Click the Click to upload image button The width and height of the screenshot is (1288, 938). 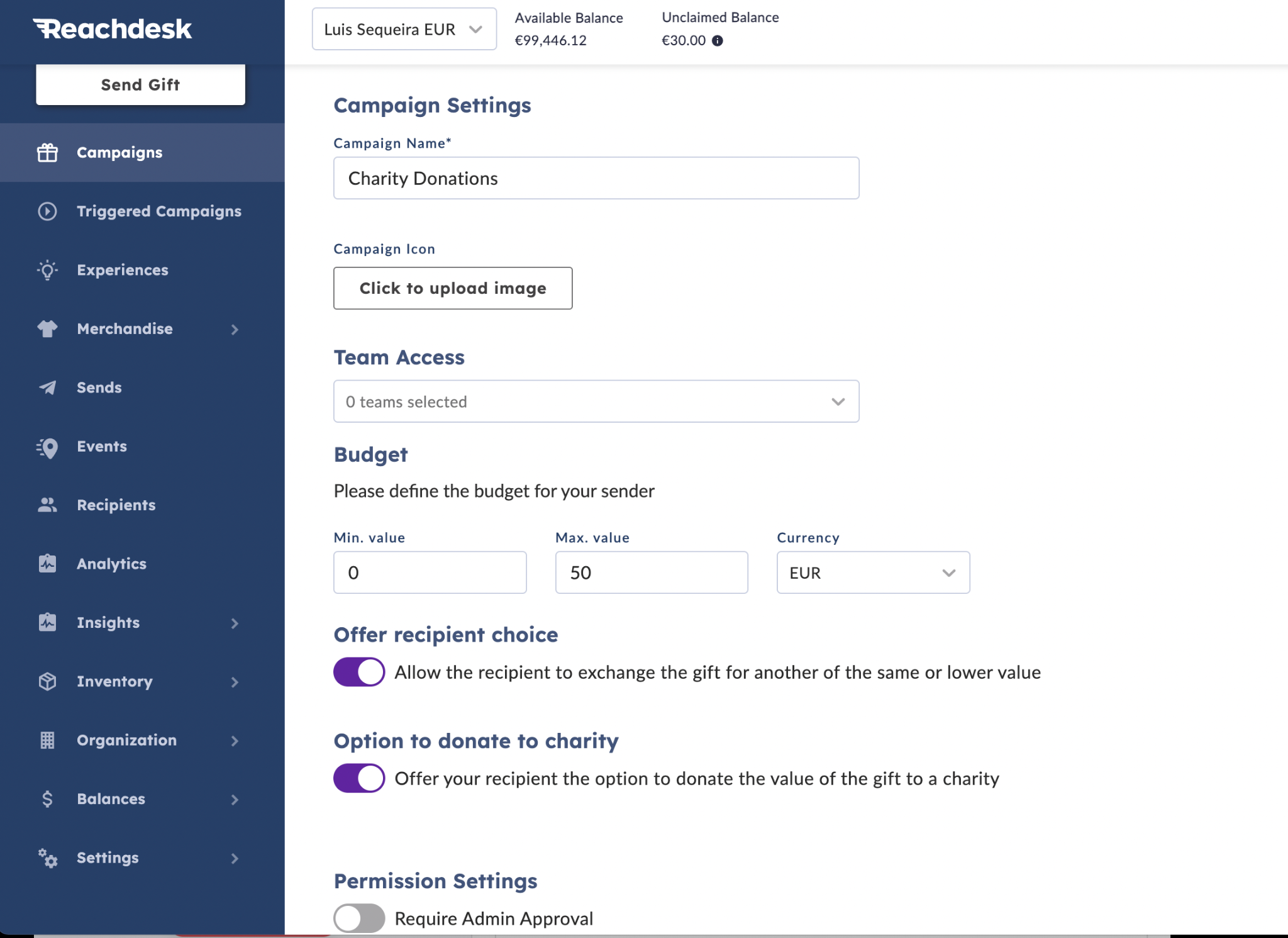(453, 288)
